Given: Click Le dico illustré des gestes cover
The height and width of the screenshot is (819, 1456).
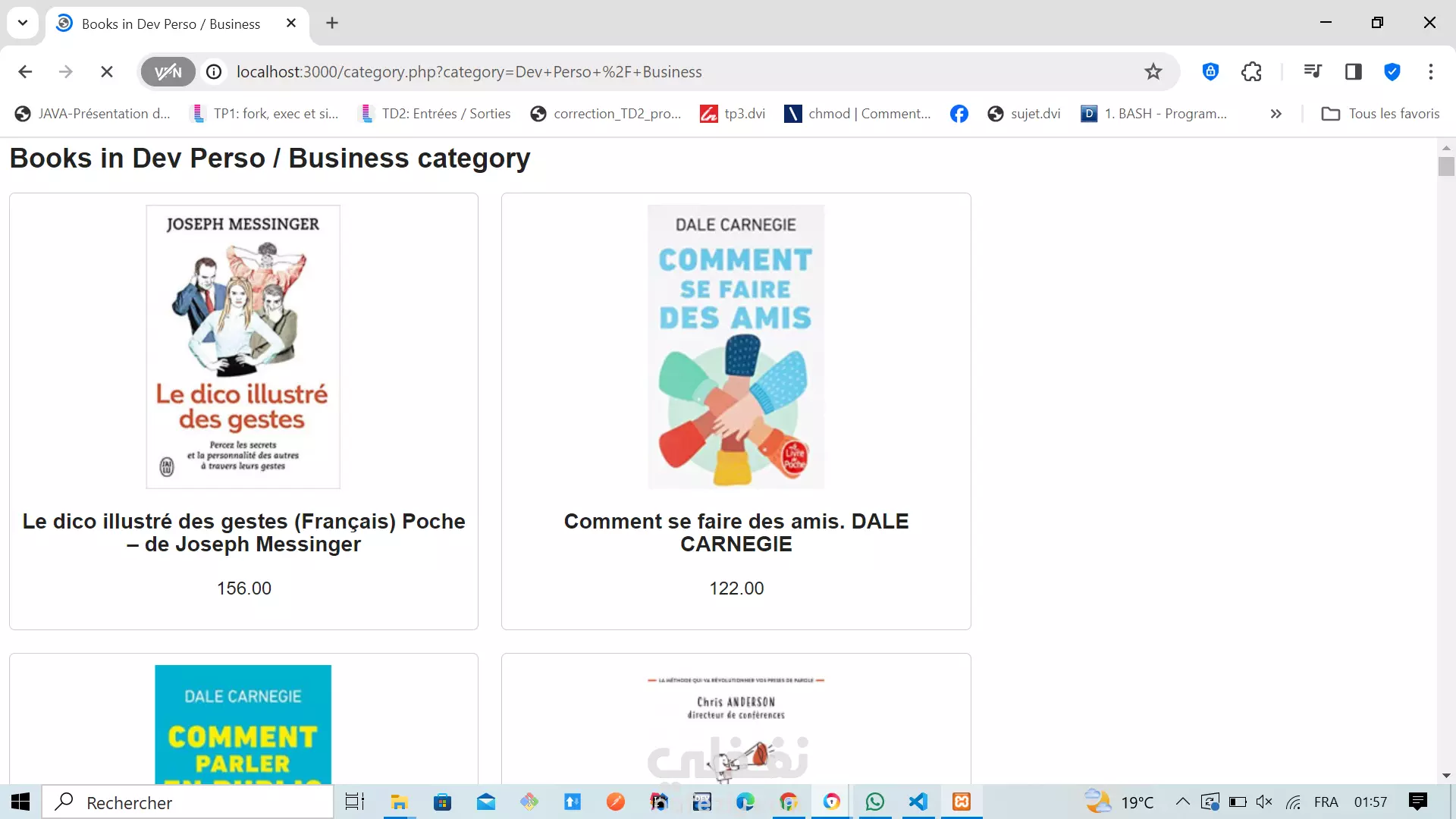Looking at the screenshot, I should pos(243,347).
